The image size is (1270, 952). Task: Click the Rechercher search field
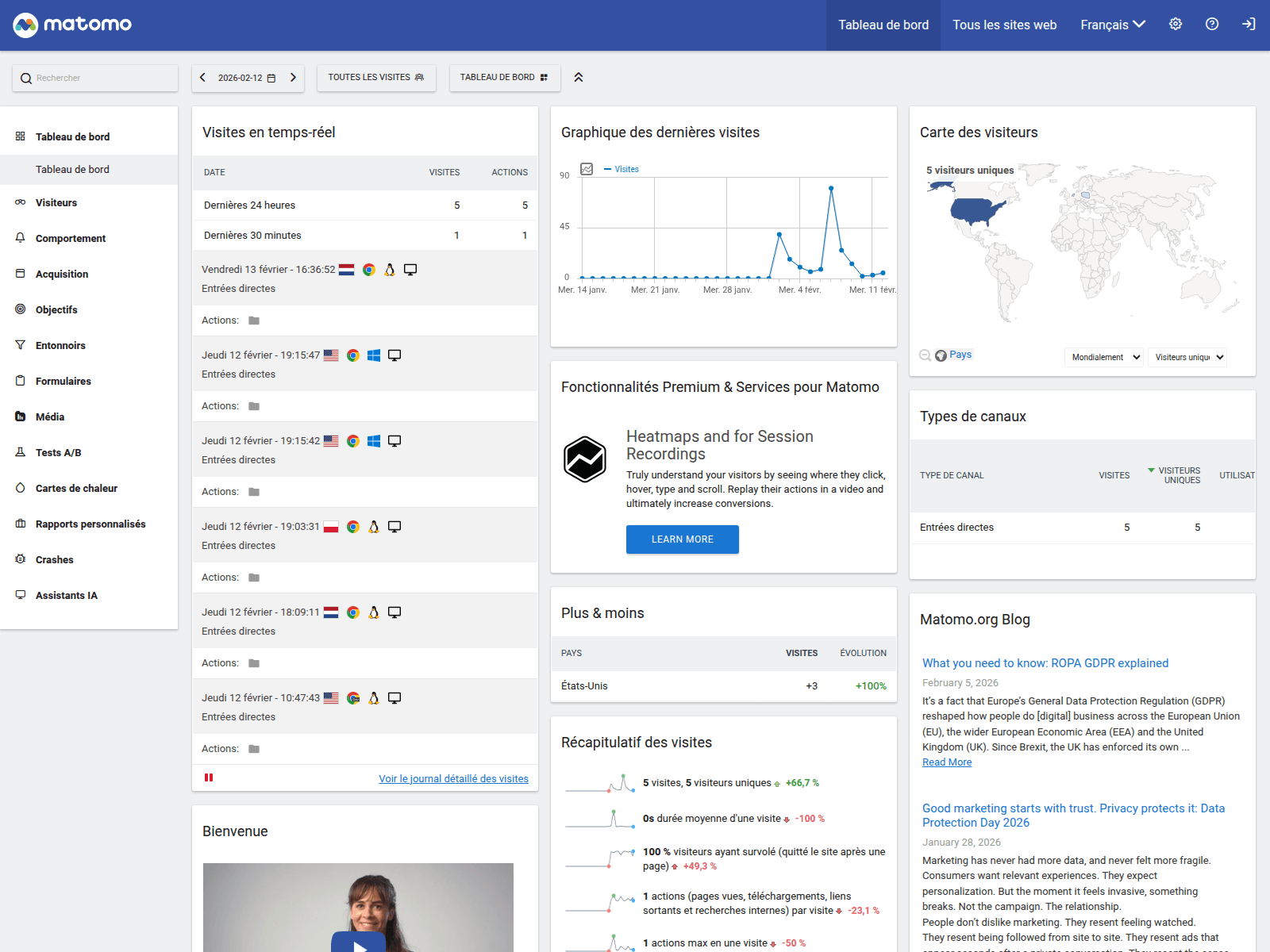tap(95, 78)
